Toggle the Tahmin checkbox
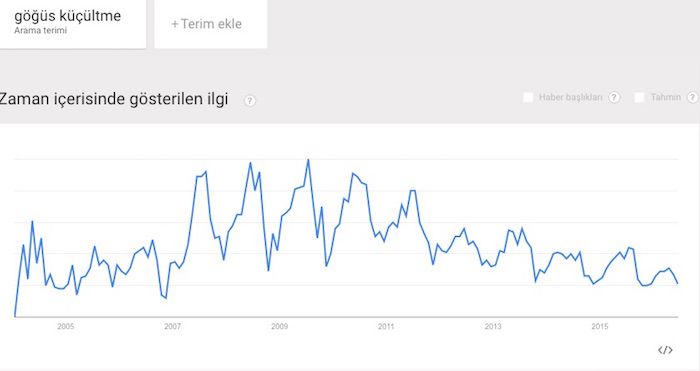Viewport: 700px width, 371px height. 639,97
